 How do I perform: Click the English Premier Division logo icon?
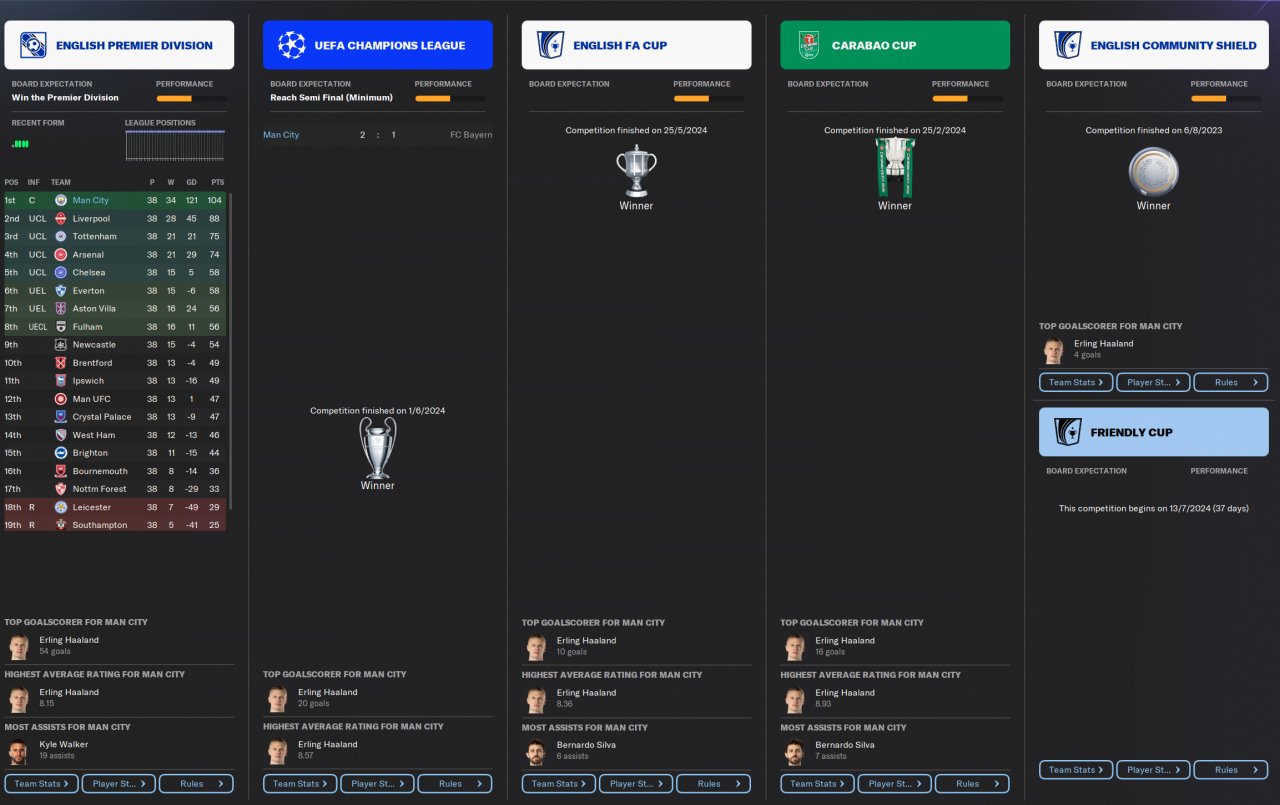point(33,45)
